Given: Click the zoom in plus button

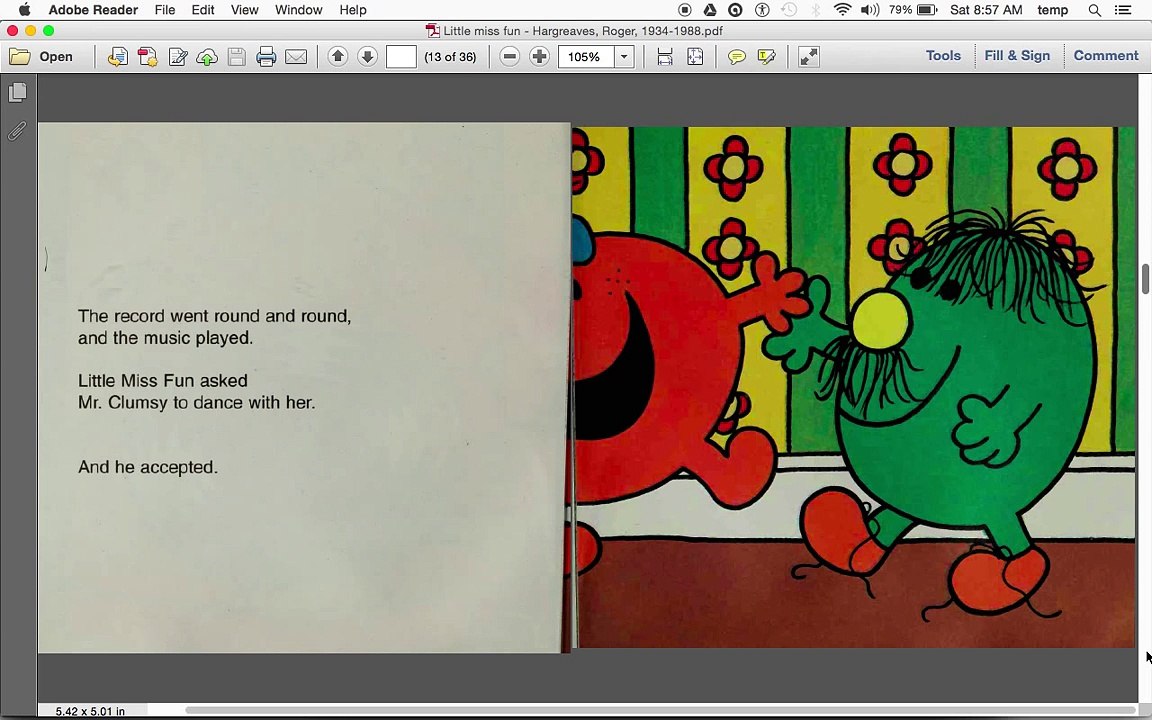Looking at the screenshot, I should (539, 57).
